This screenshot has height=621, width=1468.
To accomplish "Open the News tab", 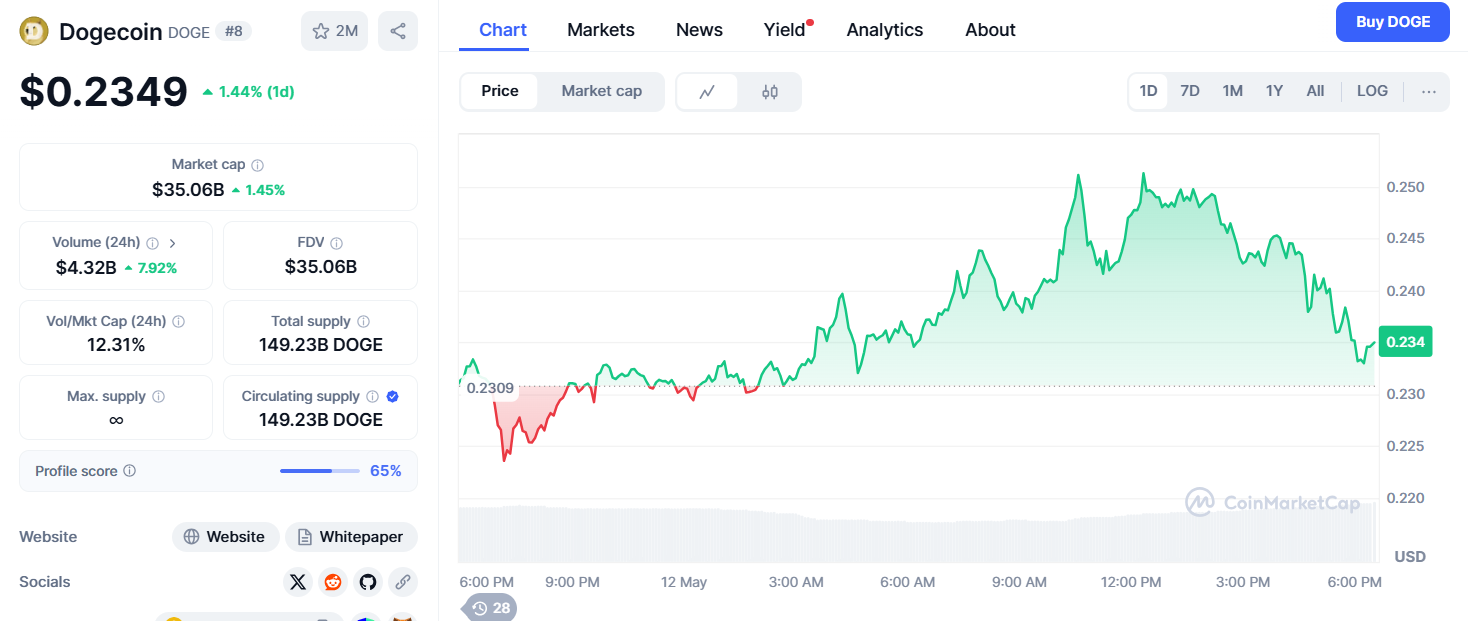I will point(699,30).
